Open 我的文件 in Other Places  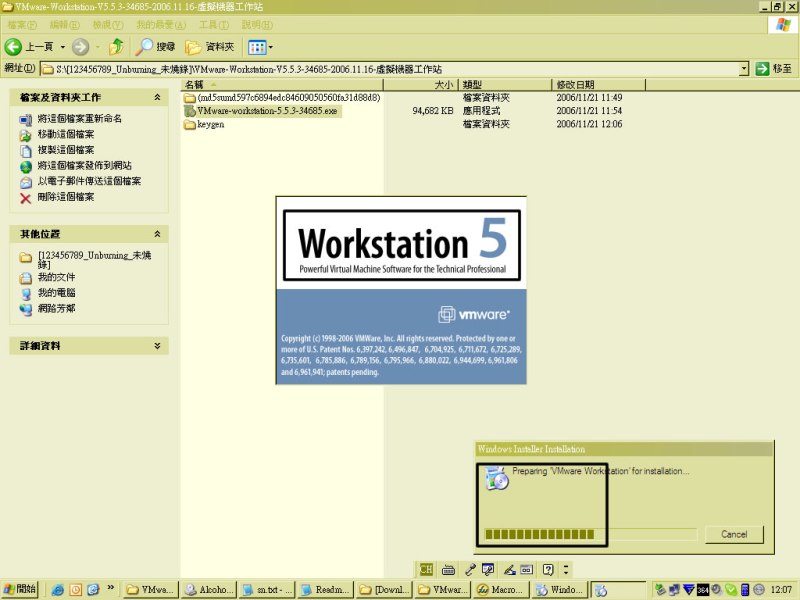pyautogui.click(x=56, y=277)
